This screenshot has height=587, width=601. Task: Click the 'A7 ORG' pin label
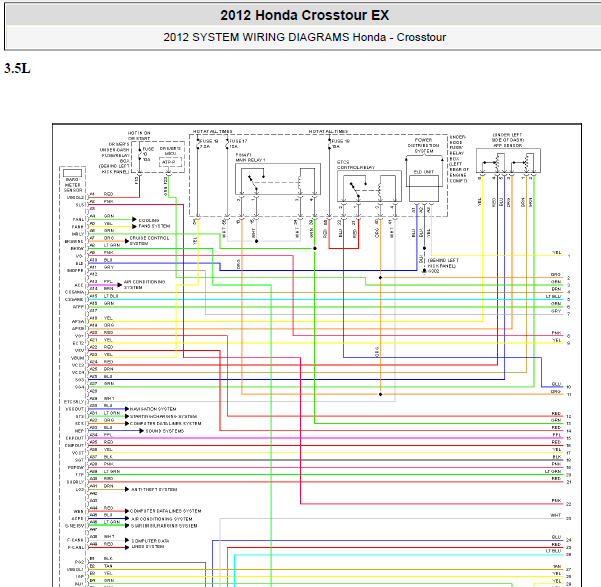click(x=102, y=238)
